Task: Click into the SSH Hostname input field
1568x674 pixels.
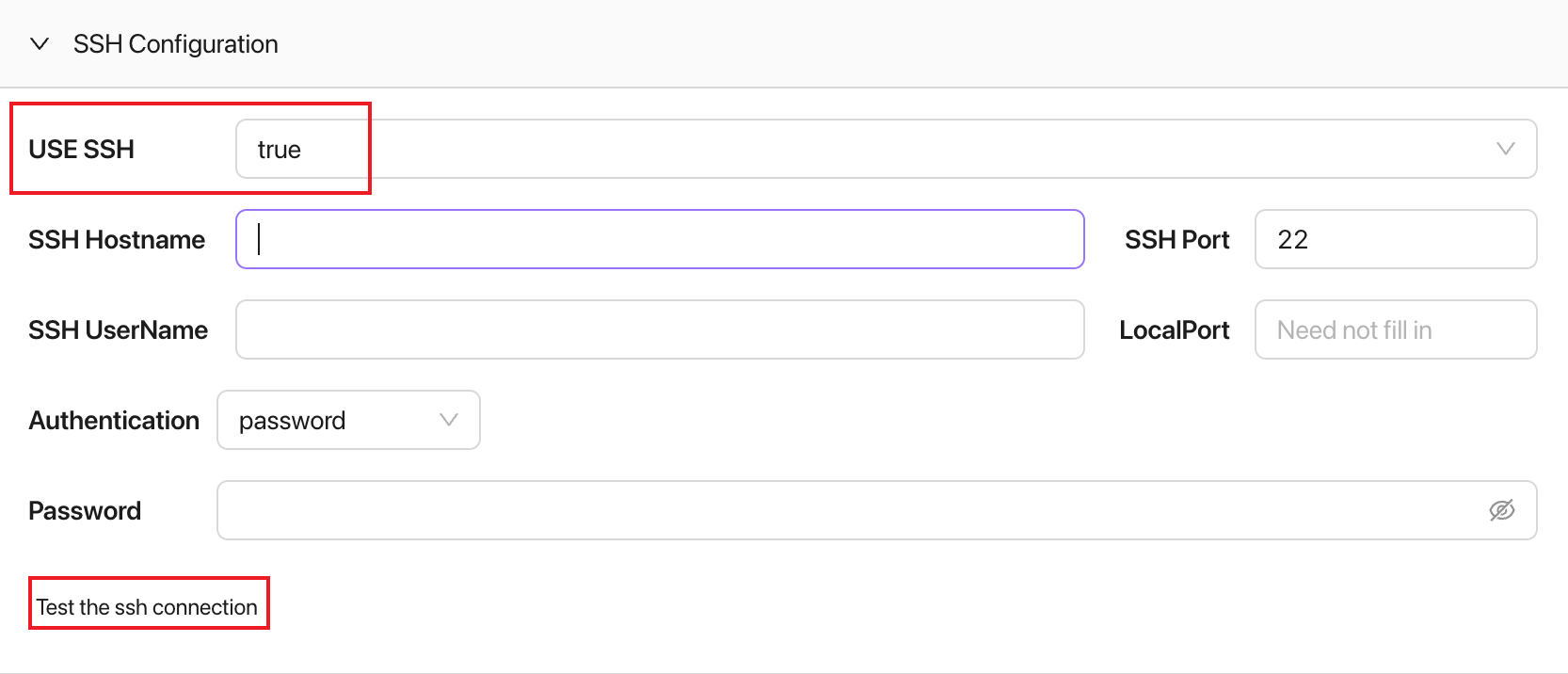Action: (x=659, y=239)
